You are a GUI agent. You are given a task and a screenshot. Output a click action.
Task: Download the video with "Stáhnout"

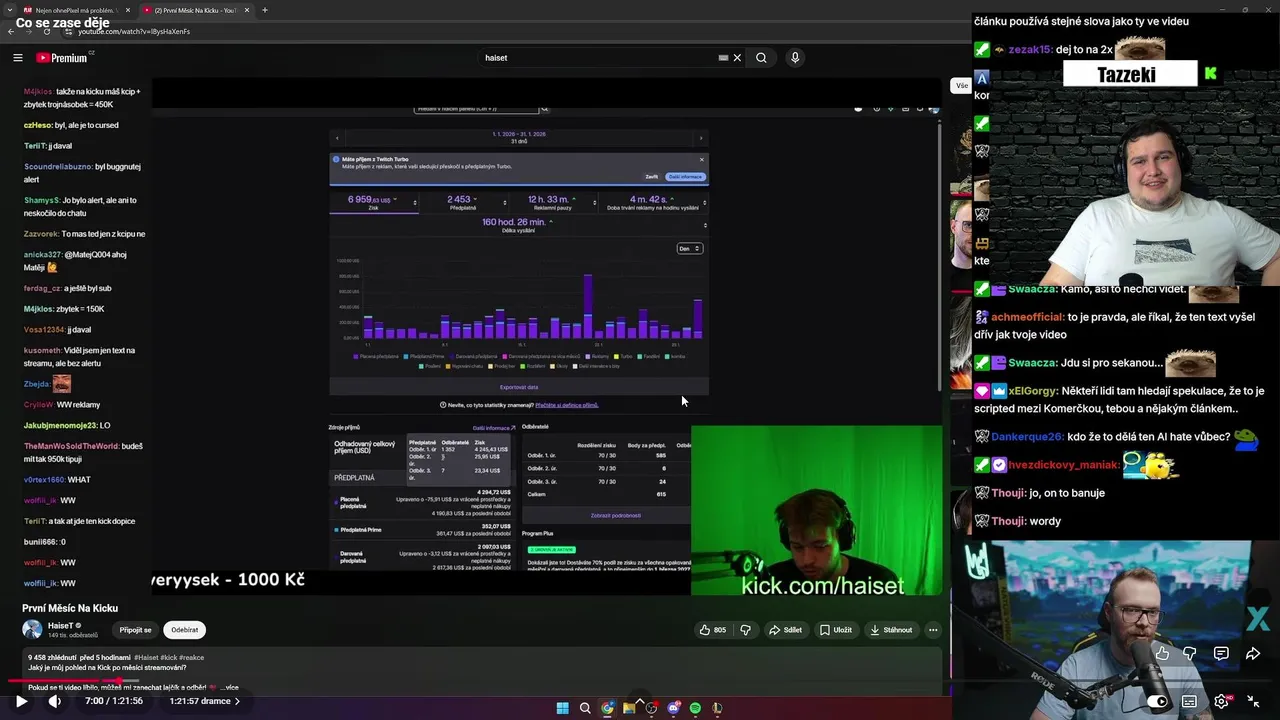(891, 630)
